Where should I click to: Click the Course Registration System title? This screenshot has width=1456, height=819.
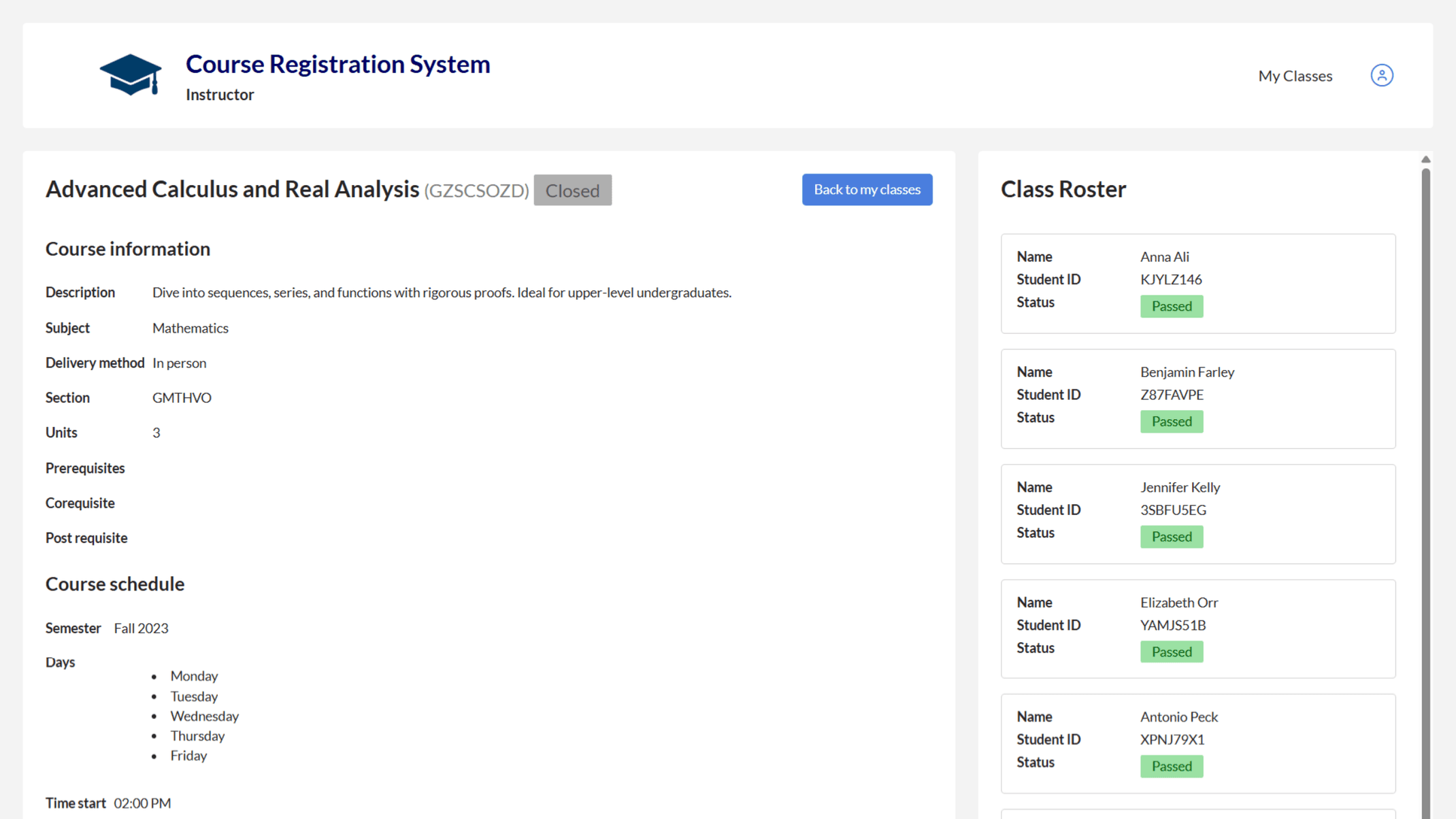337,63
